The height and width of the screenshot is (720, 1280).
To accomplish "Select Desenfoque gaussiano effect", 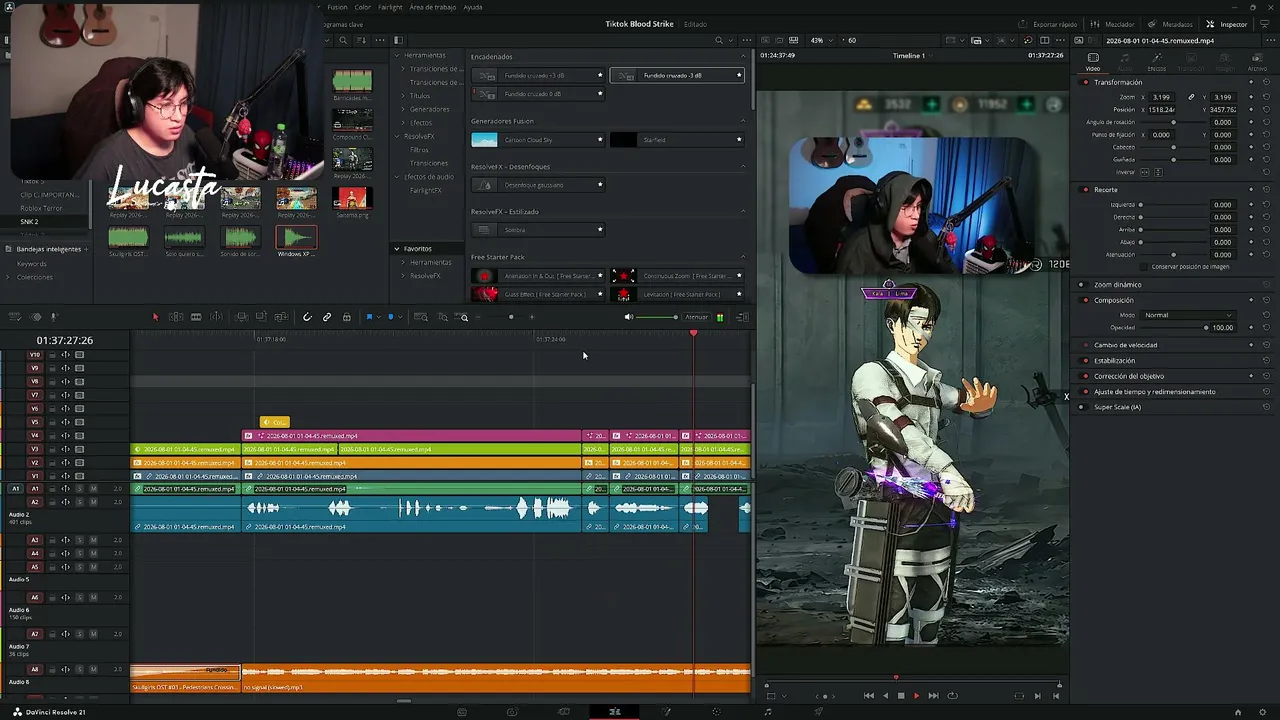I will coord(540,185).
